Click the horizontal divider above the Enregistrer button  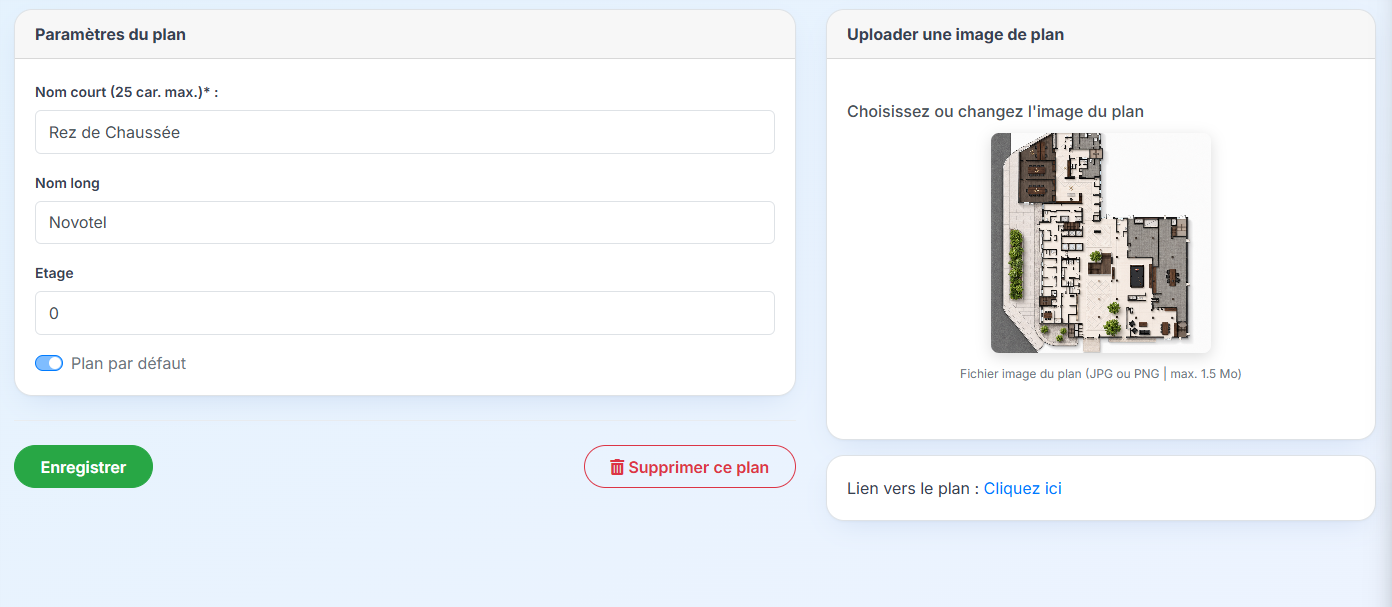pyautogui.click(x=405, y=421)
